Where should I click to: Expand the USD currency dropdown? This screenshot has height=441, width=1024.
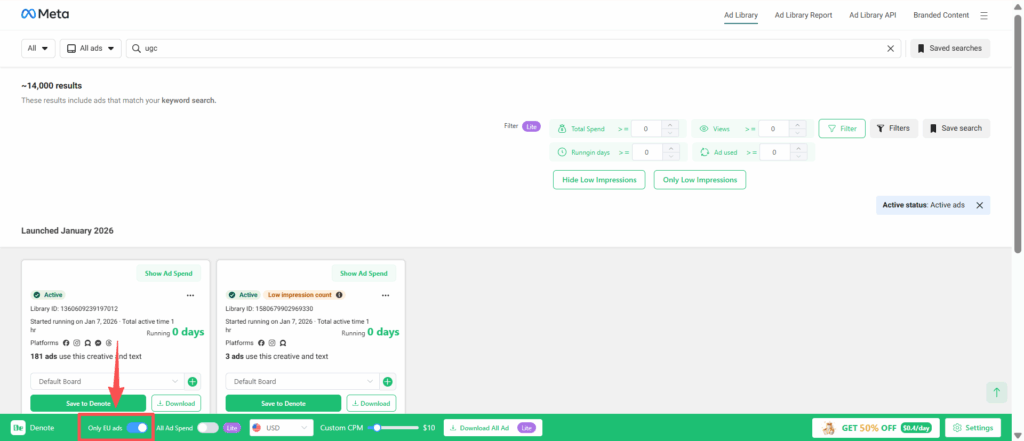(x=281, y=427)
